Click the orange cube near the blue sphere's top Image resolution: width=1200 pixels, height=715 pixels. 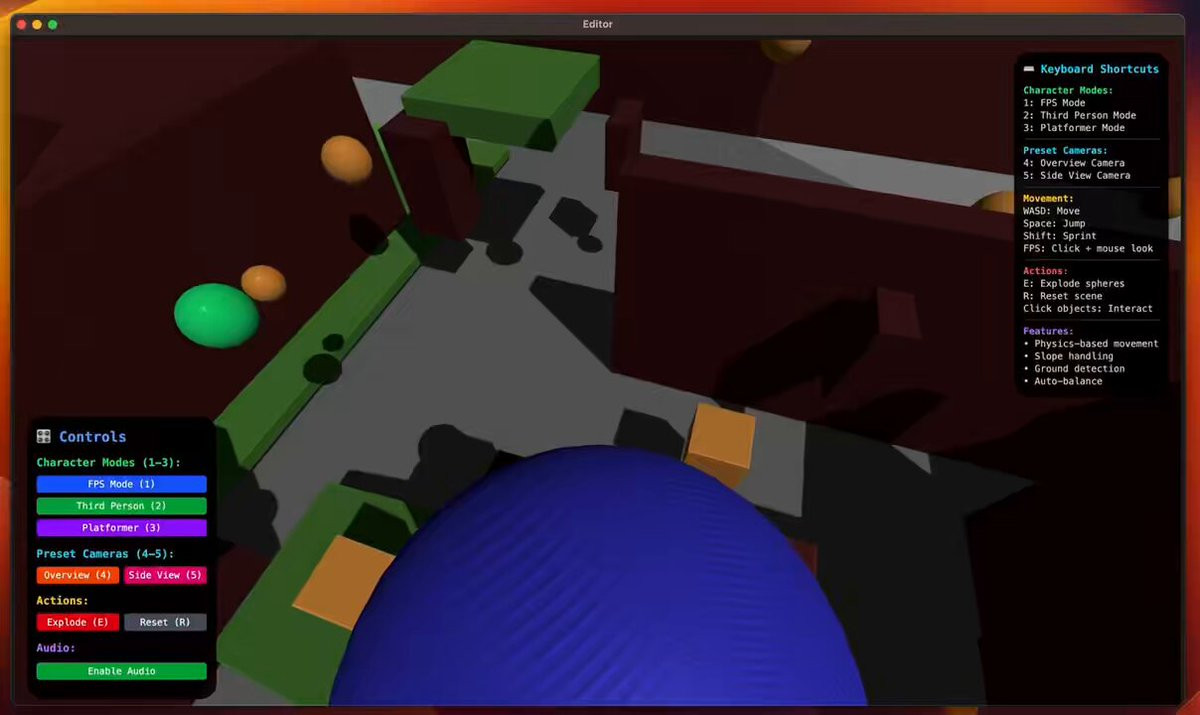tap(720, 443)
